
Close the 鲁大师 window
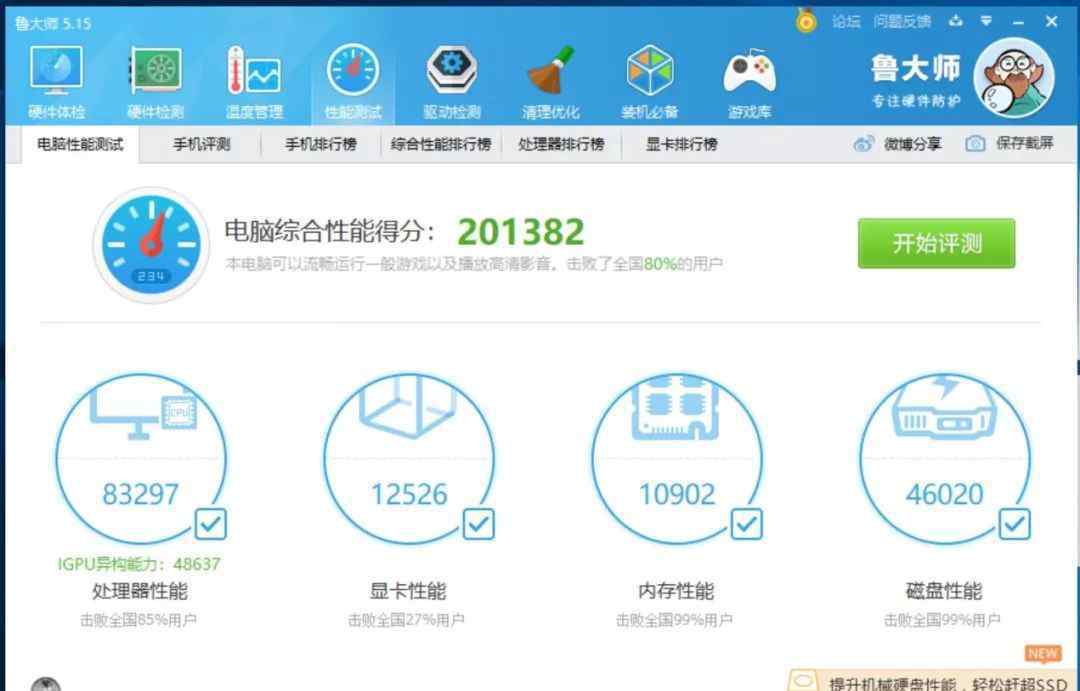click(1052, 22)
